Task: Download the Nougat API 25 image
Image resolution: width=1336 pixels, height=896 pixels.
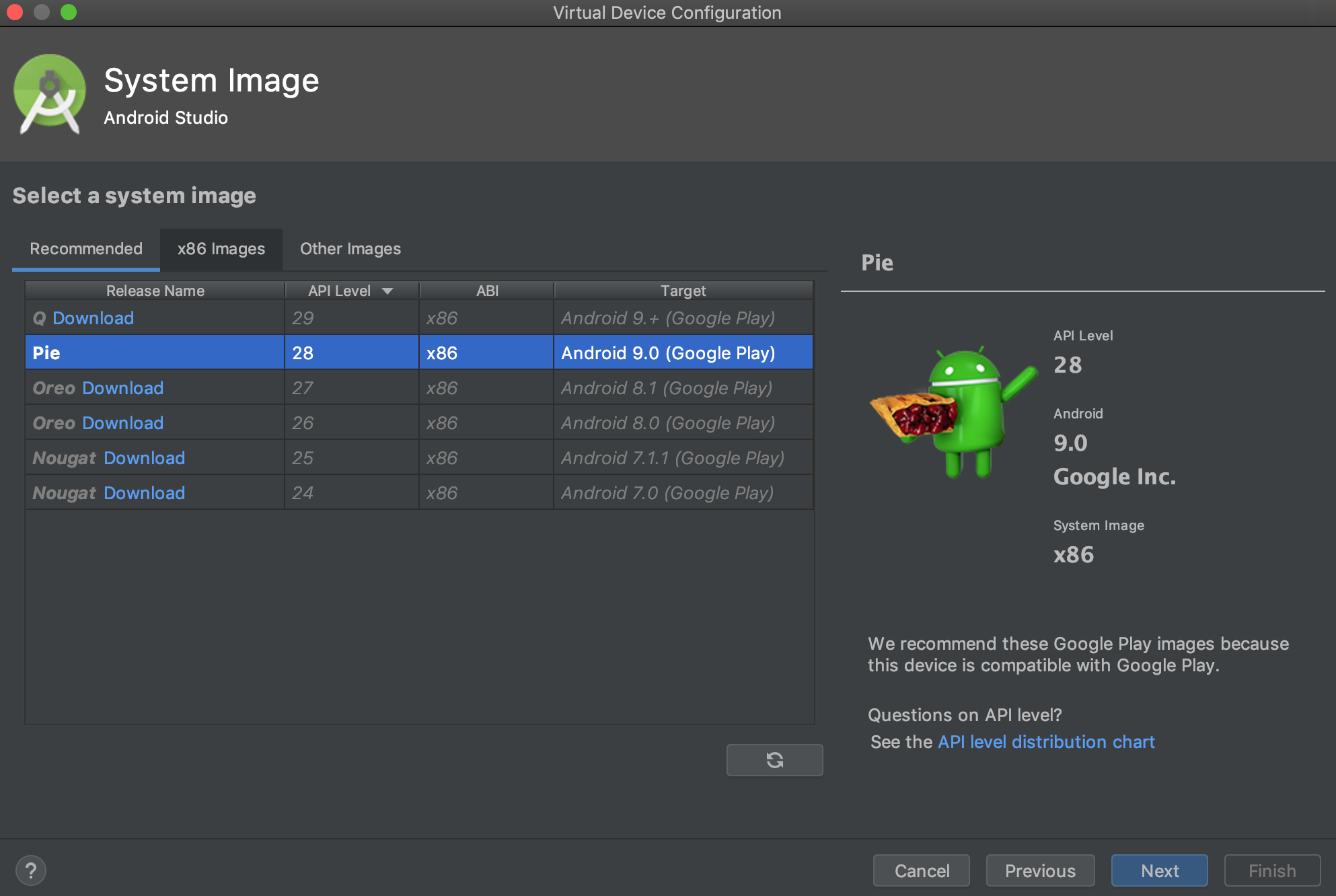Action: pyautogui.click(x=144, y=458)
